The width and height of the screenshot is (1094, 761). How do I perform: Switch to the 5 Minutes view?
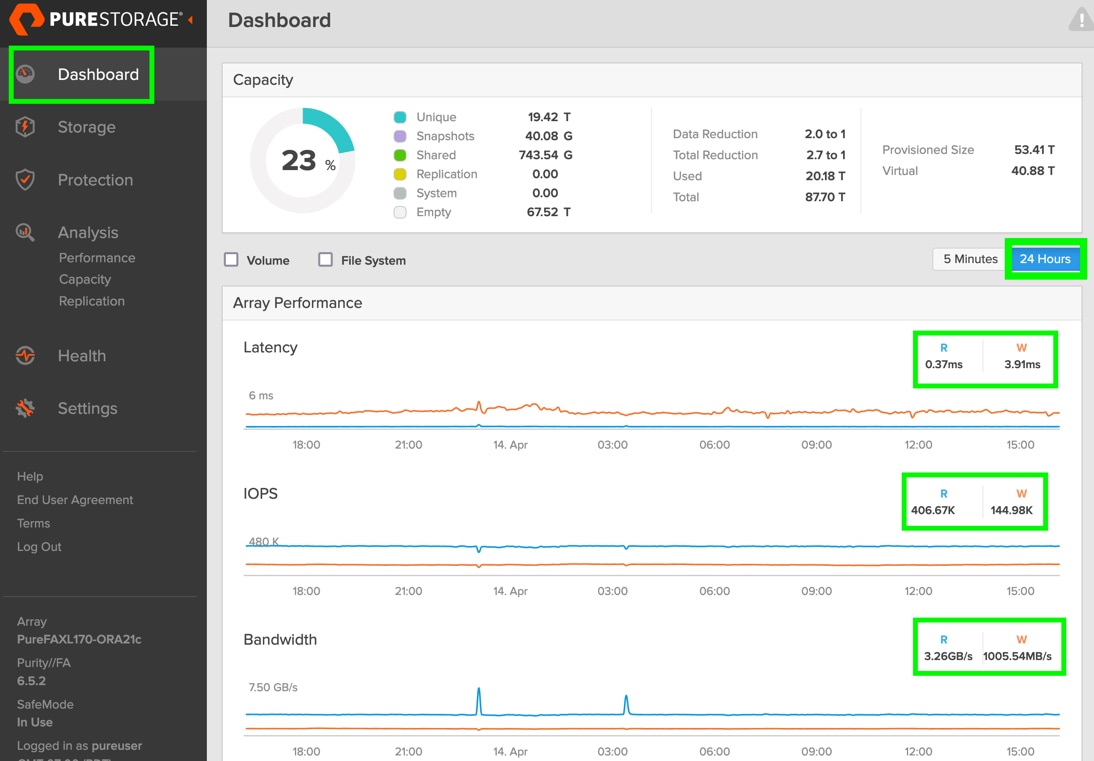(x=970, y=259)
